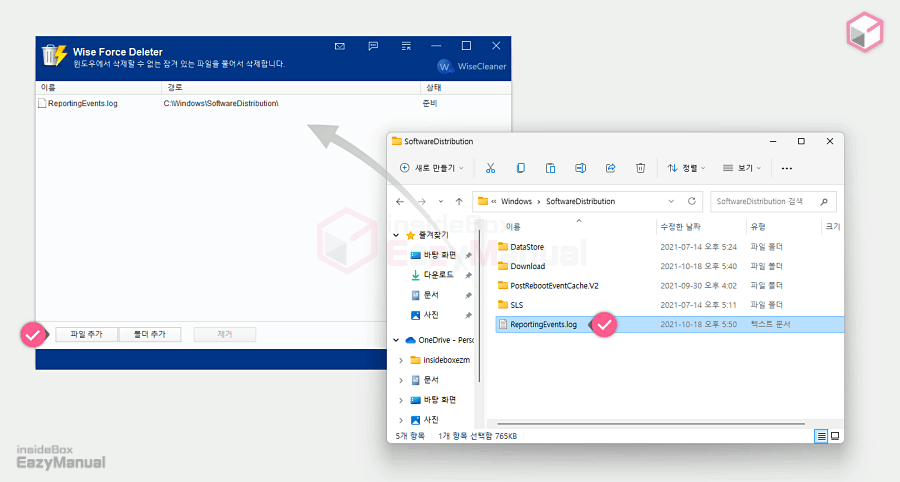900x482 pixels.
Task: Click the horizontal scrollbar in Explorer file list
Action: tap(651, 424)
